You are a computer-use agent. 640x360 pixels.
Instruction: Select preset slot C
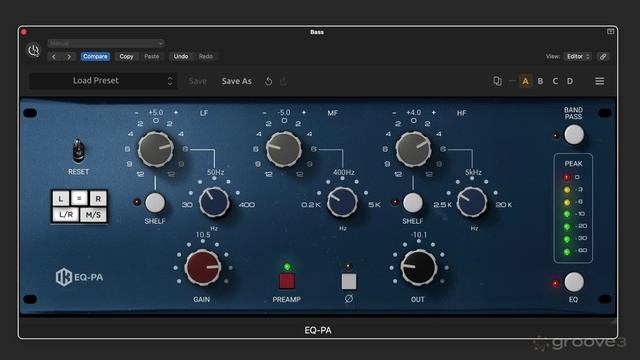click(x=555, y=81)
